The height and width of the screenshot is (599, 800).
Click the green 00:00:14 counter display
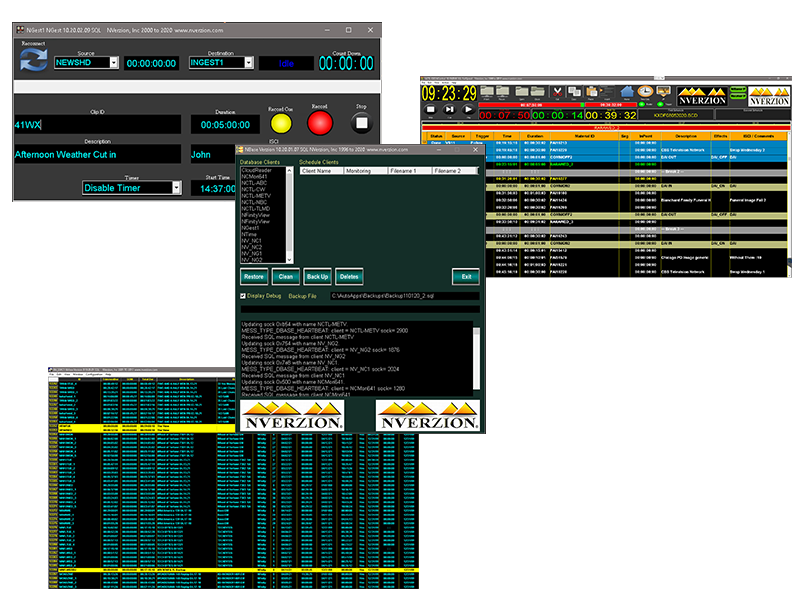pyautogui.click(x=558, y=115)
